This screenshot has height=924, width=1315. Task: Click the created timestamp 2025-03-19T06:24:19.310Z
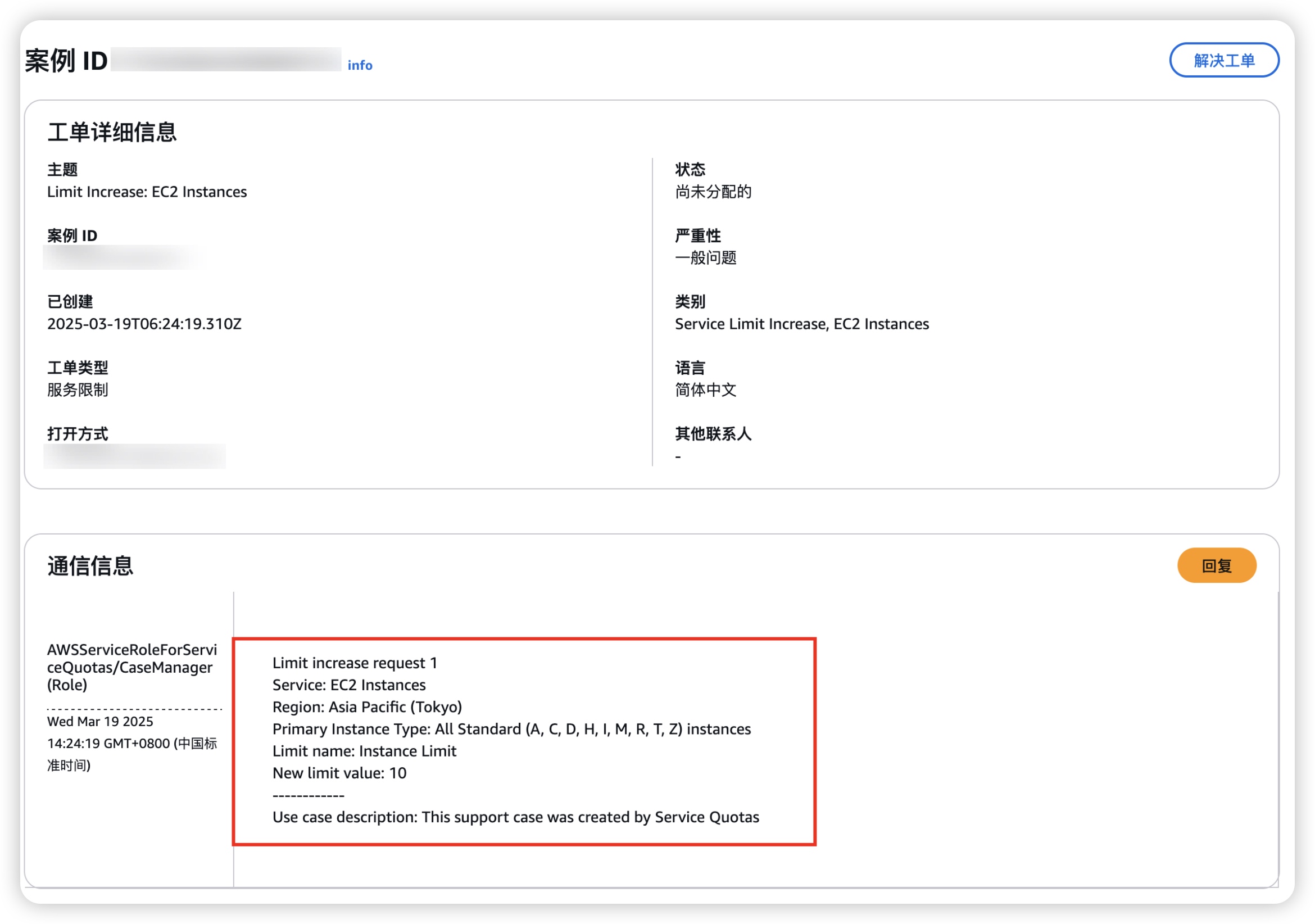point(144,324)
